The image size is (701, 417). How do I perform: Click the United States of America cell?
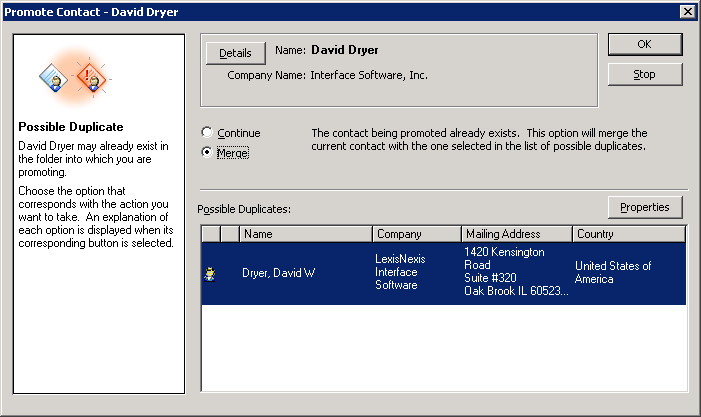click(613, 272)
